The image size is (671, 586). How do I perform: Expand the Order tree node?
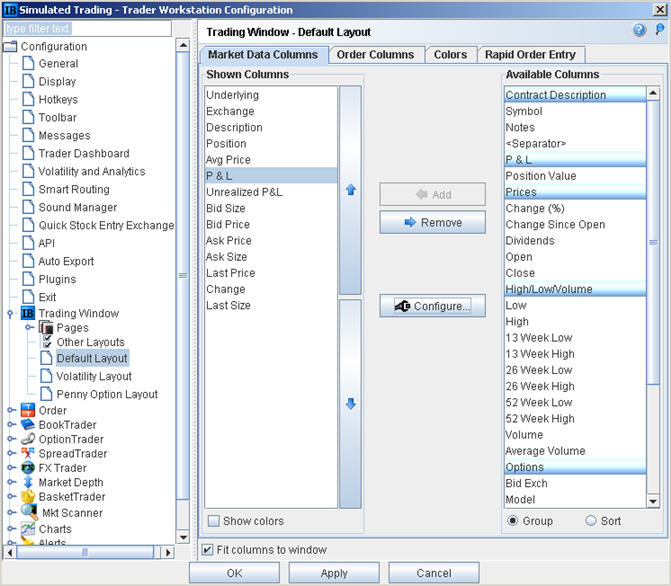point(11,410)
